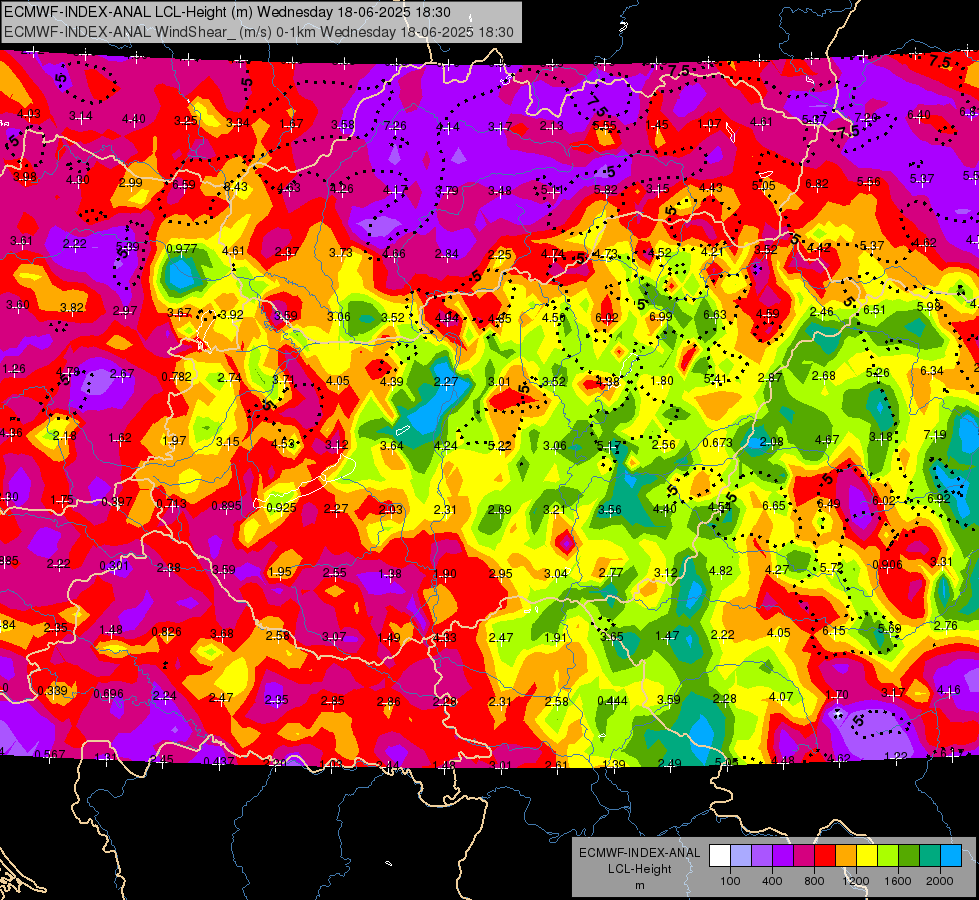Click the magenta swatch left of the 800 tick
The image size is (979, 900).
[x=804, y=856]
